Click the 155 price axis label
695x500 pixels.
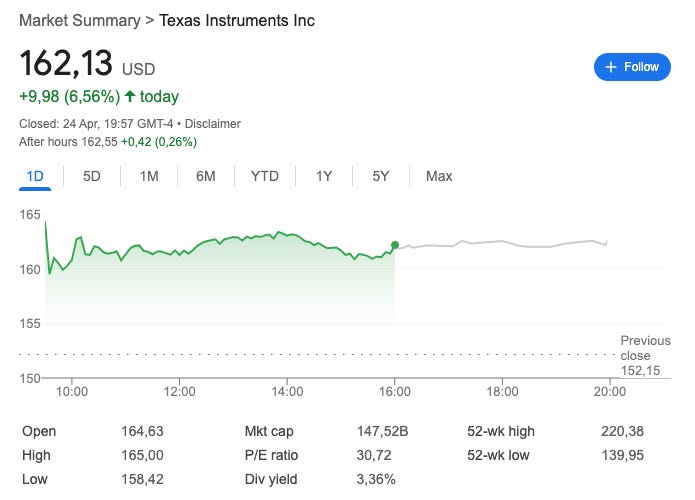(x=30, y=324)
